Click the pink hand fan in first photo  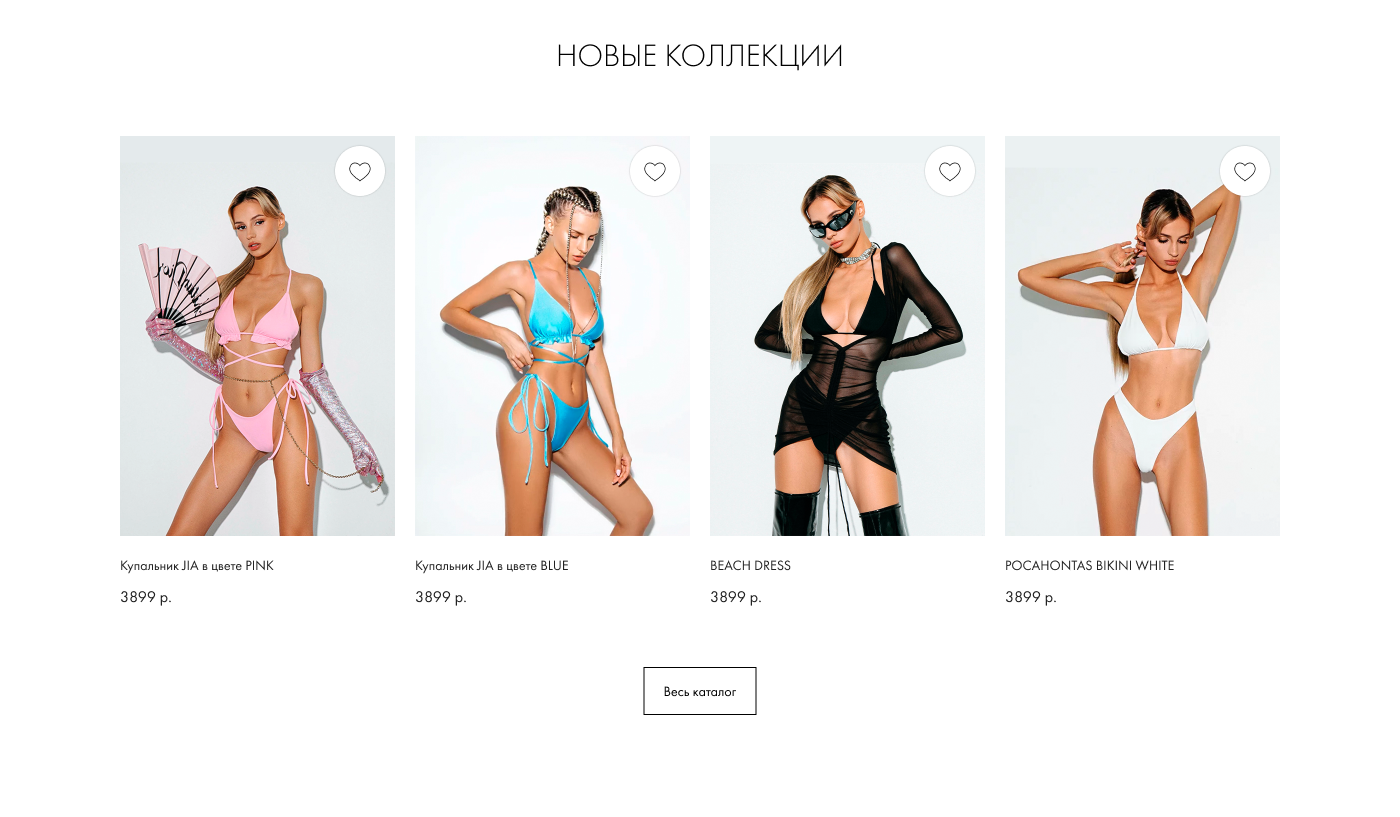click(x=180, y=286)
